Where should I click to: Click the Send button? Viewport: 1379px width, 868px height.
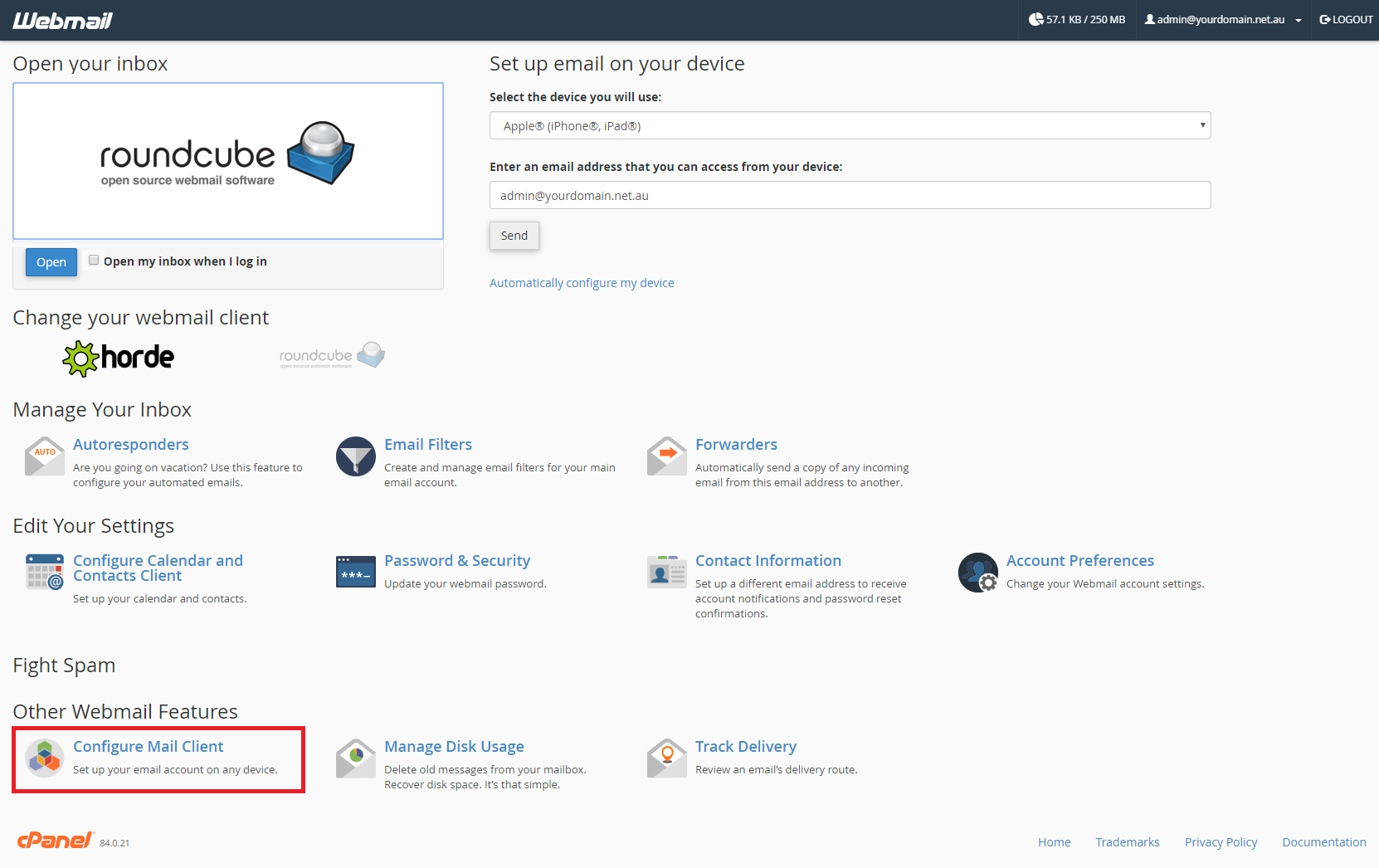click(514, 236)
